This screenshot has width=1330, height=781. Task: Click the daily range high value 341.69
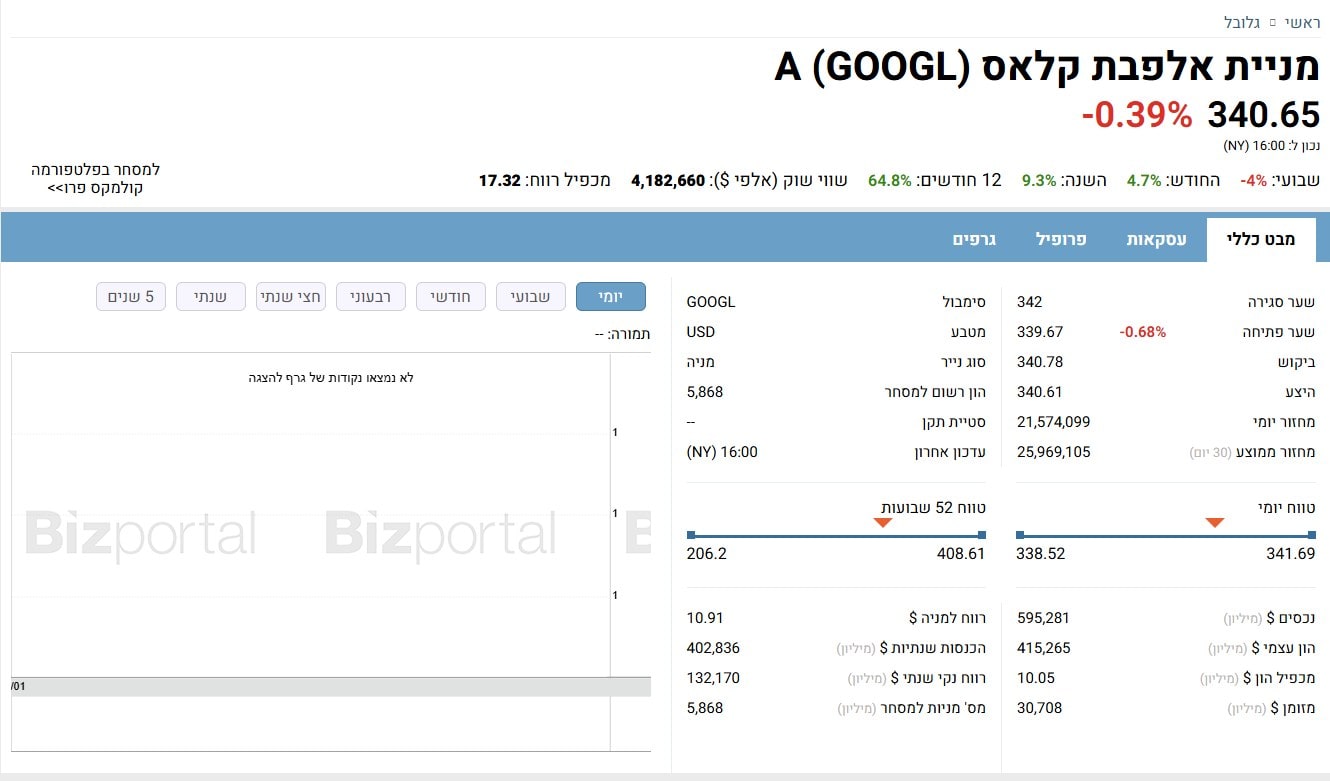(x=1291, y=554)
